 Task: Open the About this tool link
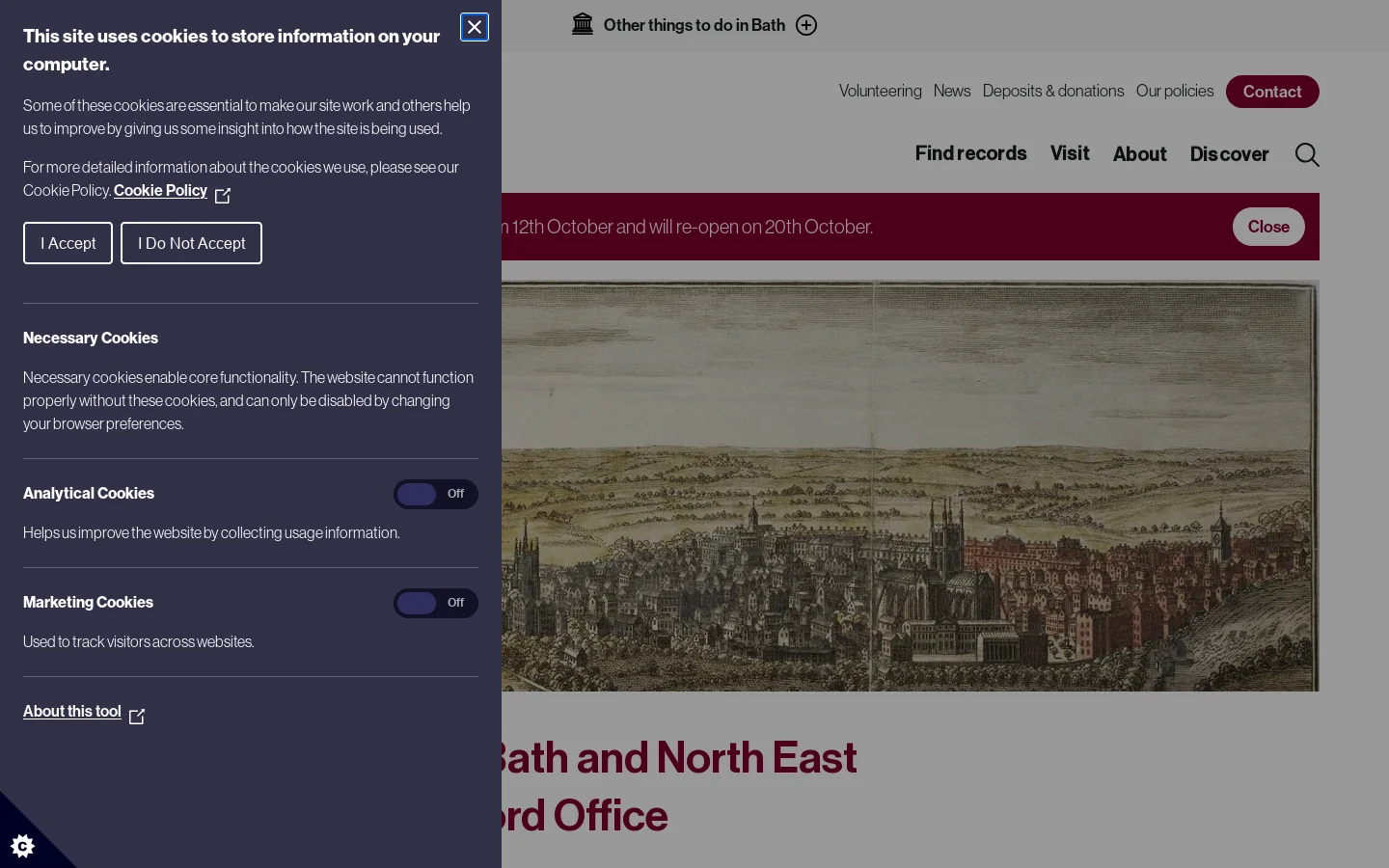(x=72, y=711)
